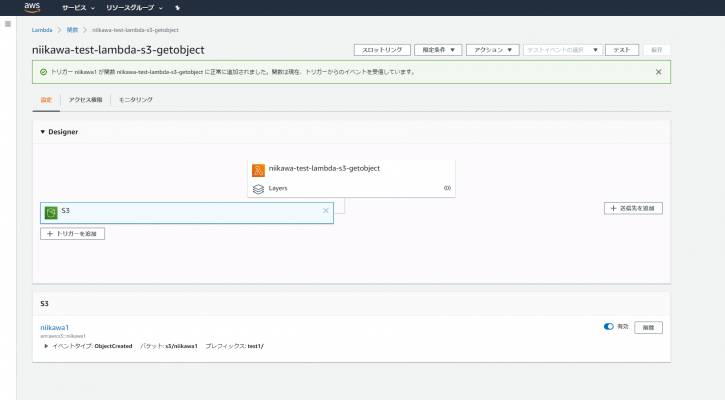Image resolution: width=725 pixels, height=400 pixels.
Task: Open the niikawa1 bucket link
Action: 55,327
